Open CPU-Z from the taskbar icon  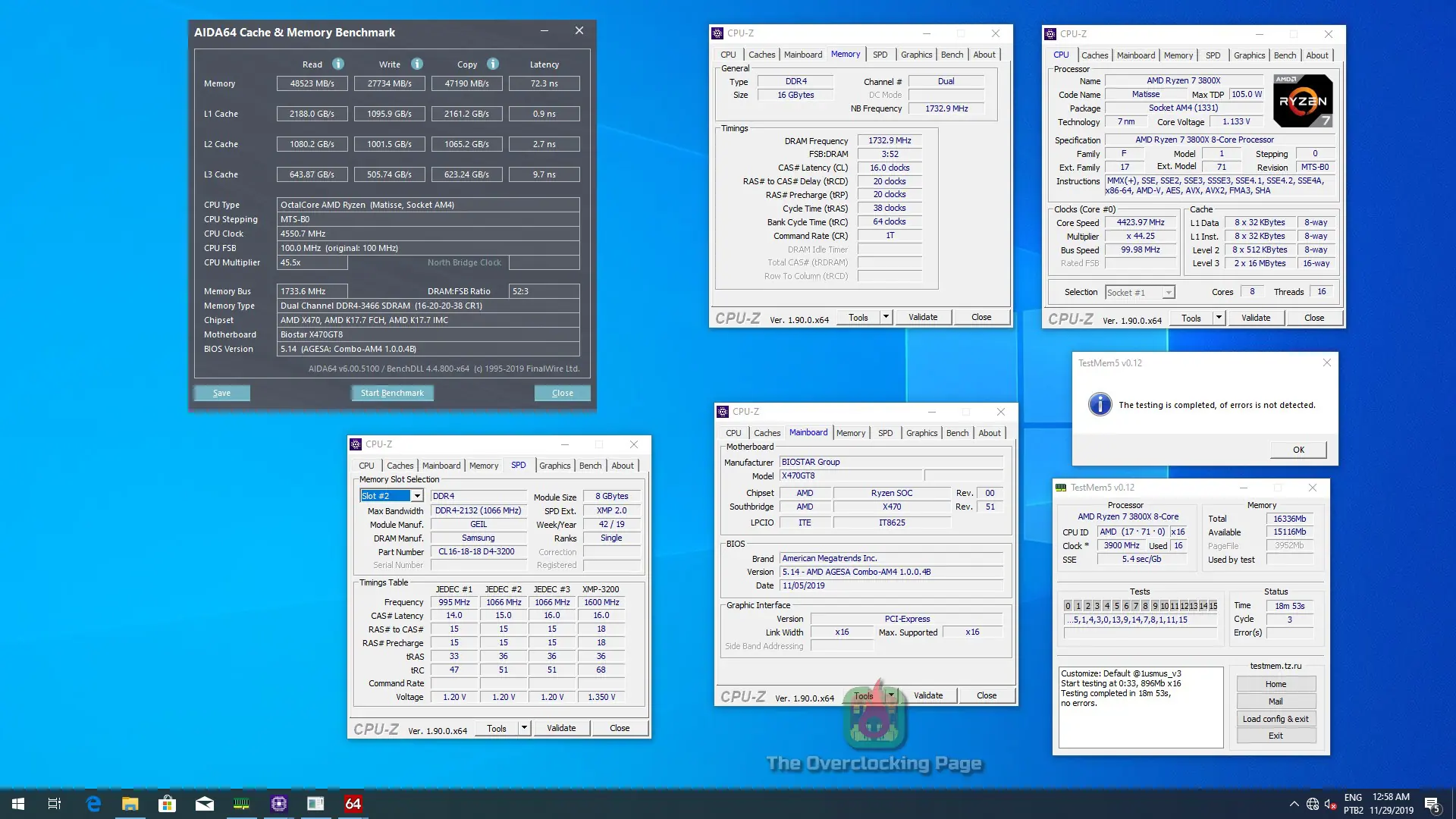[x=279, y=804]
